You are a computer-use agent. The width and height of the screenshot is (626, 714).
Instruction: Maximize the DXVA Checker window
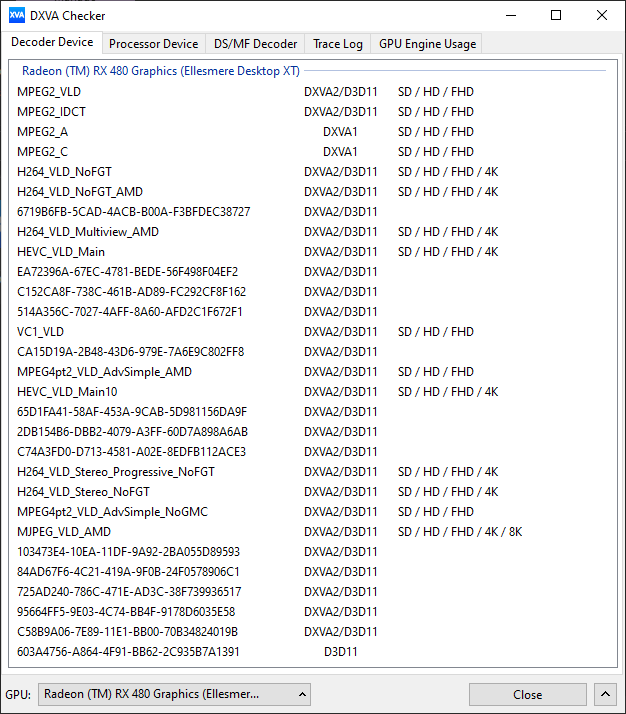[556, 15]
